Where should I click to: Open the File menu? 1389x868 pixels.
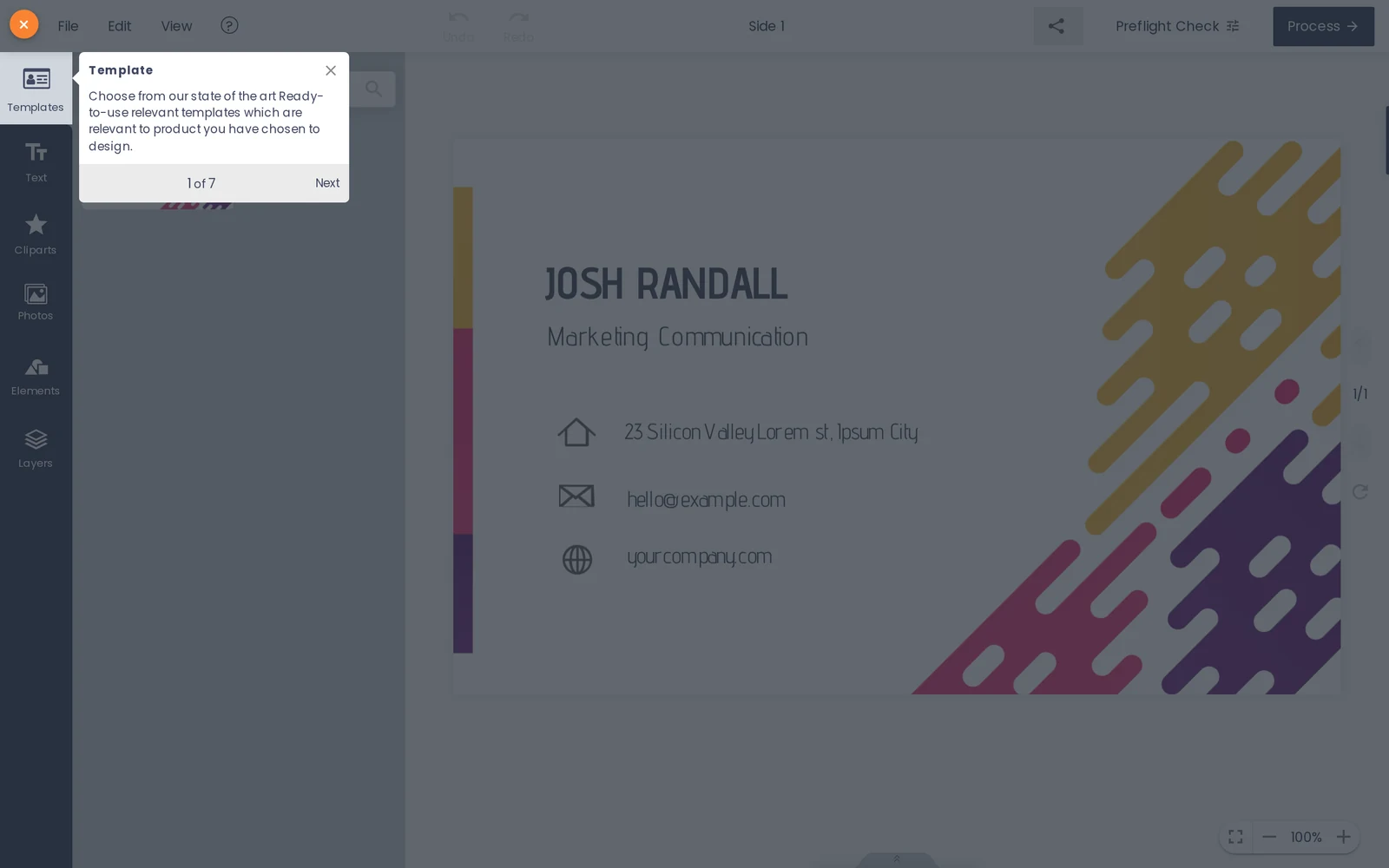68,26
